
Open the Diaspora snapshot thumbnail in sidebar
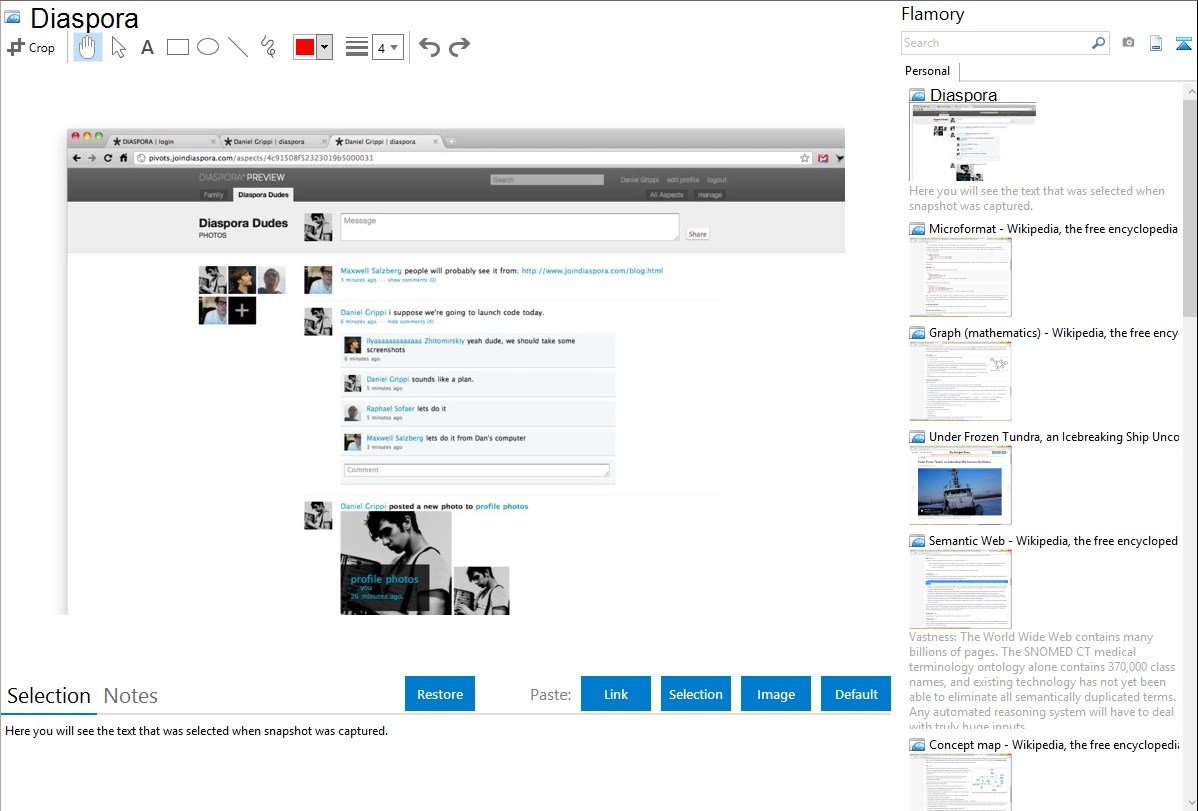(x=973, y=141)
